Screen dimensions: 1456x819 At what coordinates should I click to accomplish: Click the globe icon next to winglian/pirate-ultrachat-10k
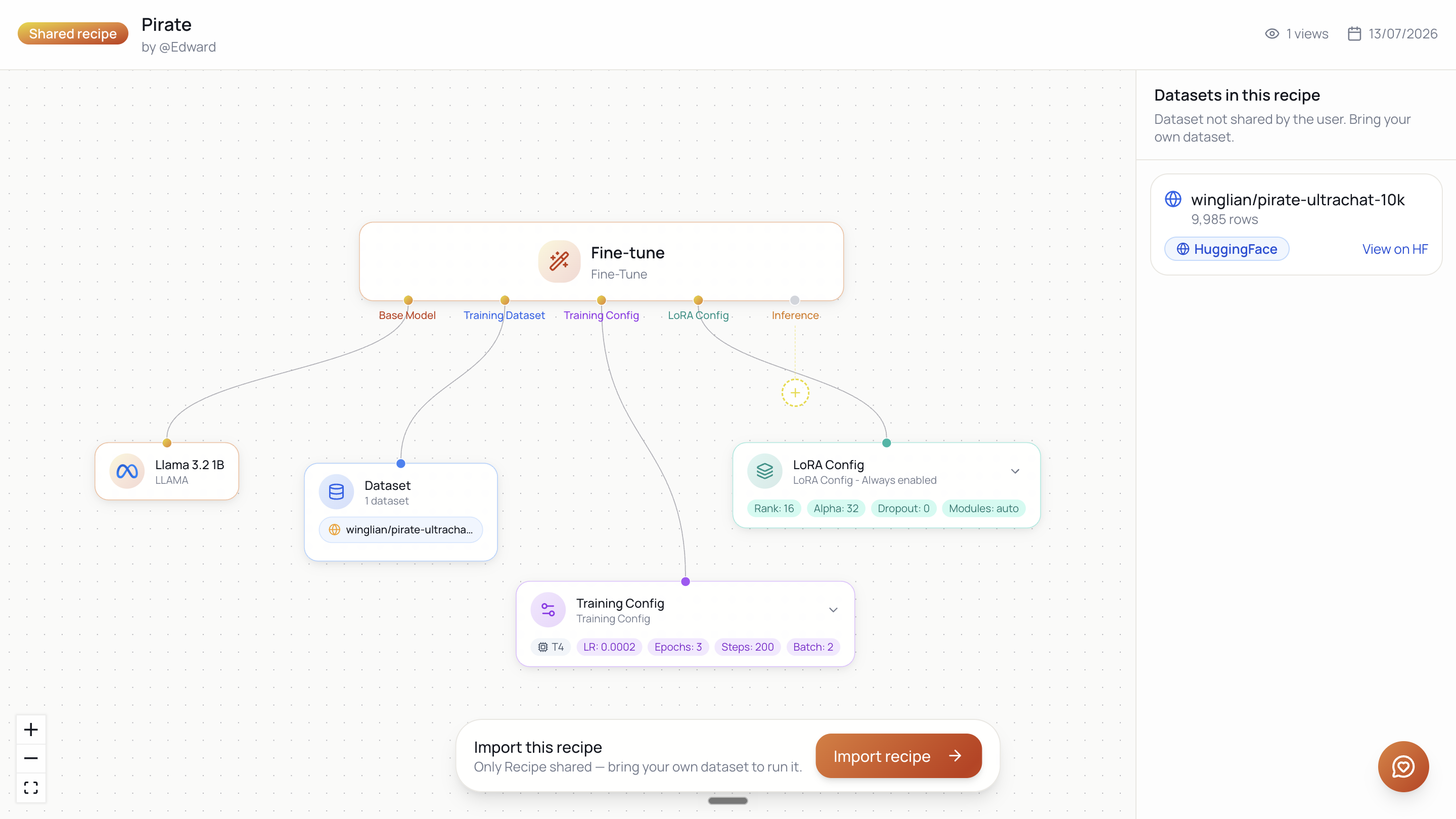[1173, 199]
